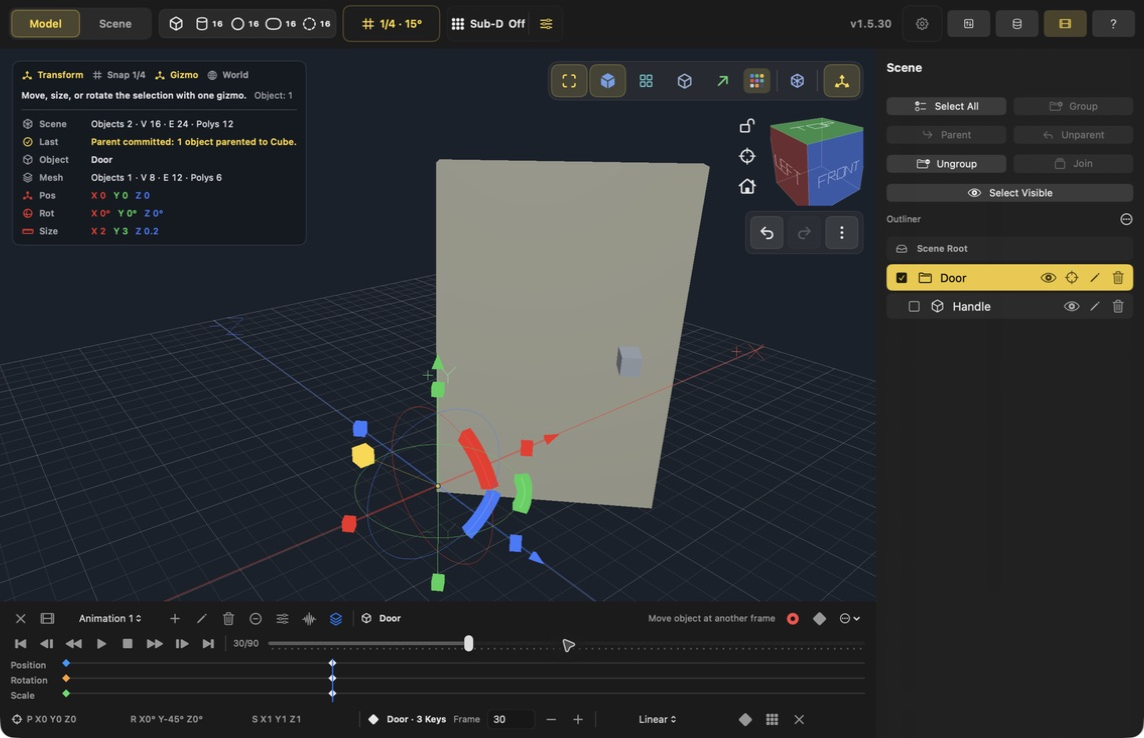Click the home view icon in viewport
The image size is (1144, 738).
747,187
